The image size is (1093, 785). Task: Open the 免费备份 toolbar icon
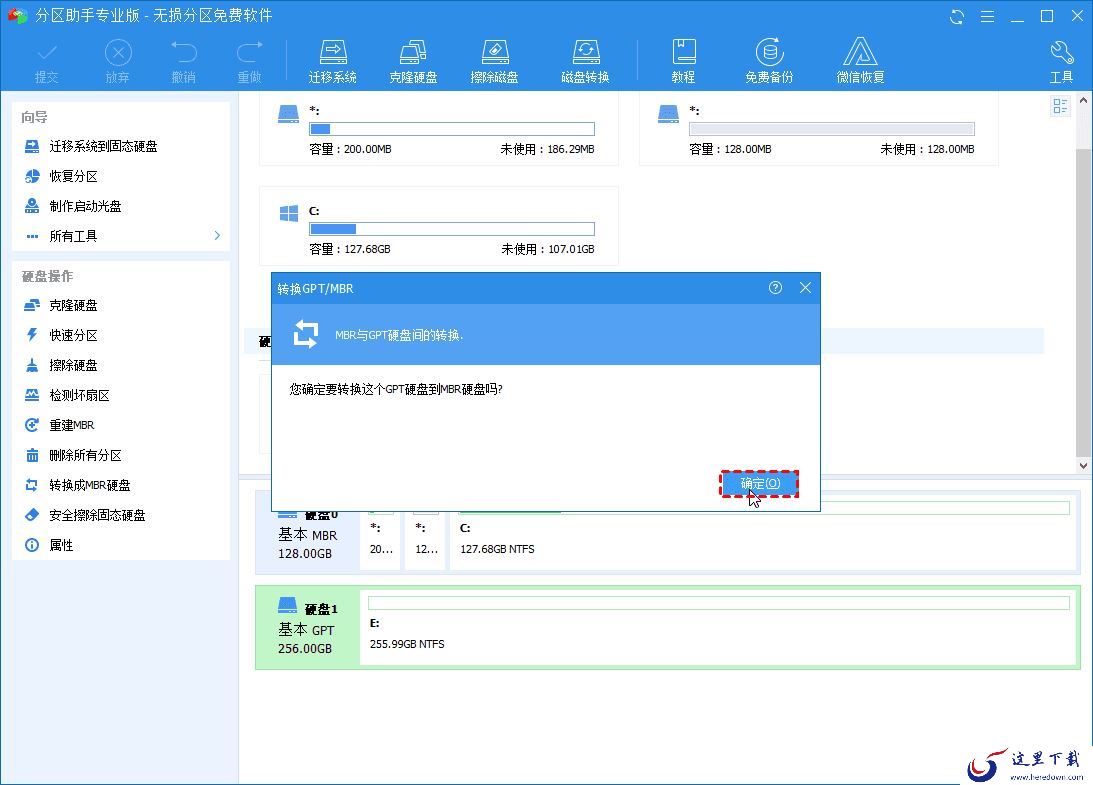pyautogui.click(x=769, y=61)
